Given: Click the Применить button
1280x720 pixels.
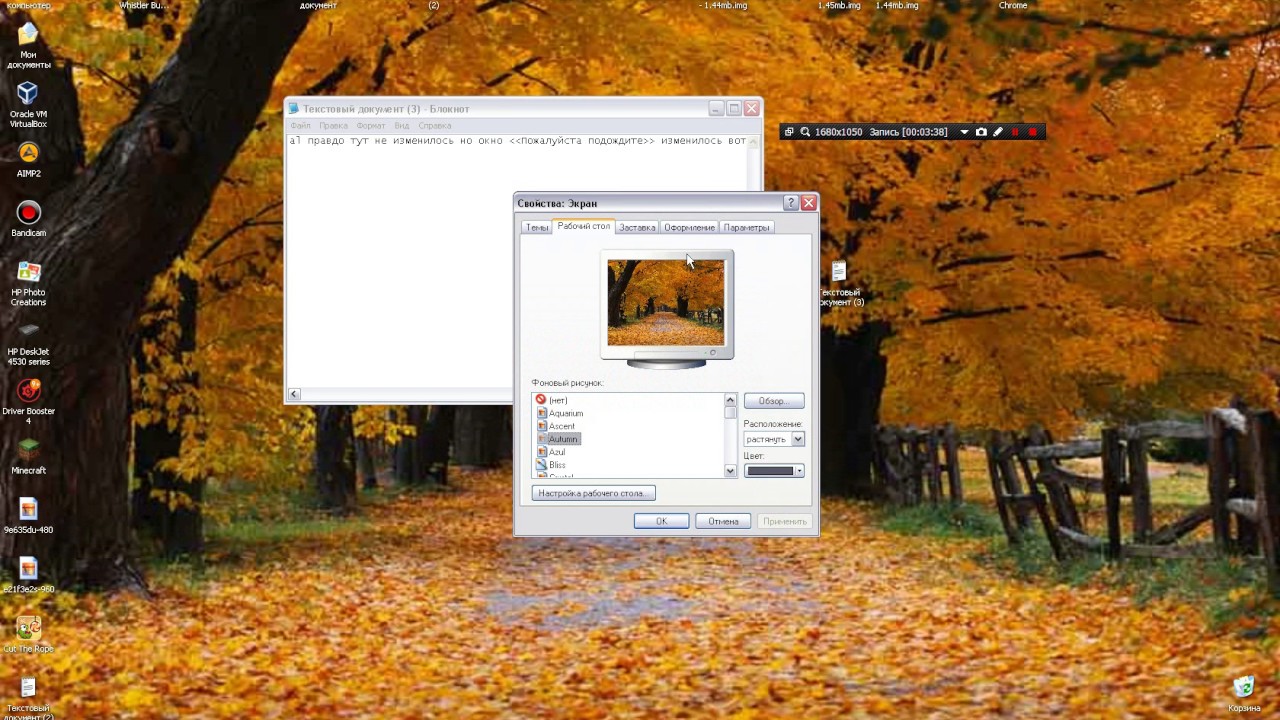Looking at the screenshot, I should coord(784,521).
